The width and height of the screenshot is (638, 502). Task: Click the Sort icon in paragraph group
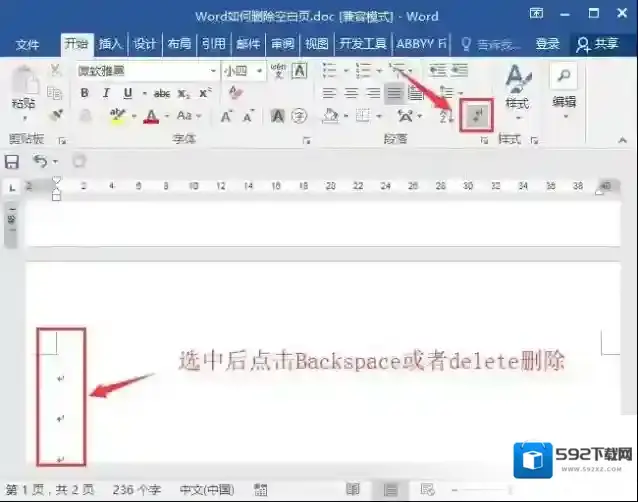pyautogui.click(x=447, y=116)
